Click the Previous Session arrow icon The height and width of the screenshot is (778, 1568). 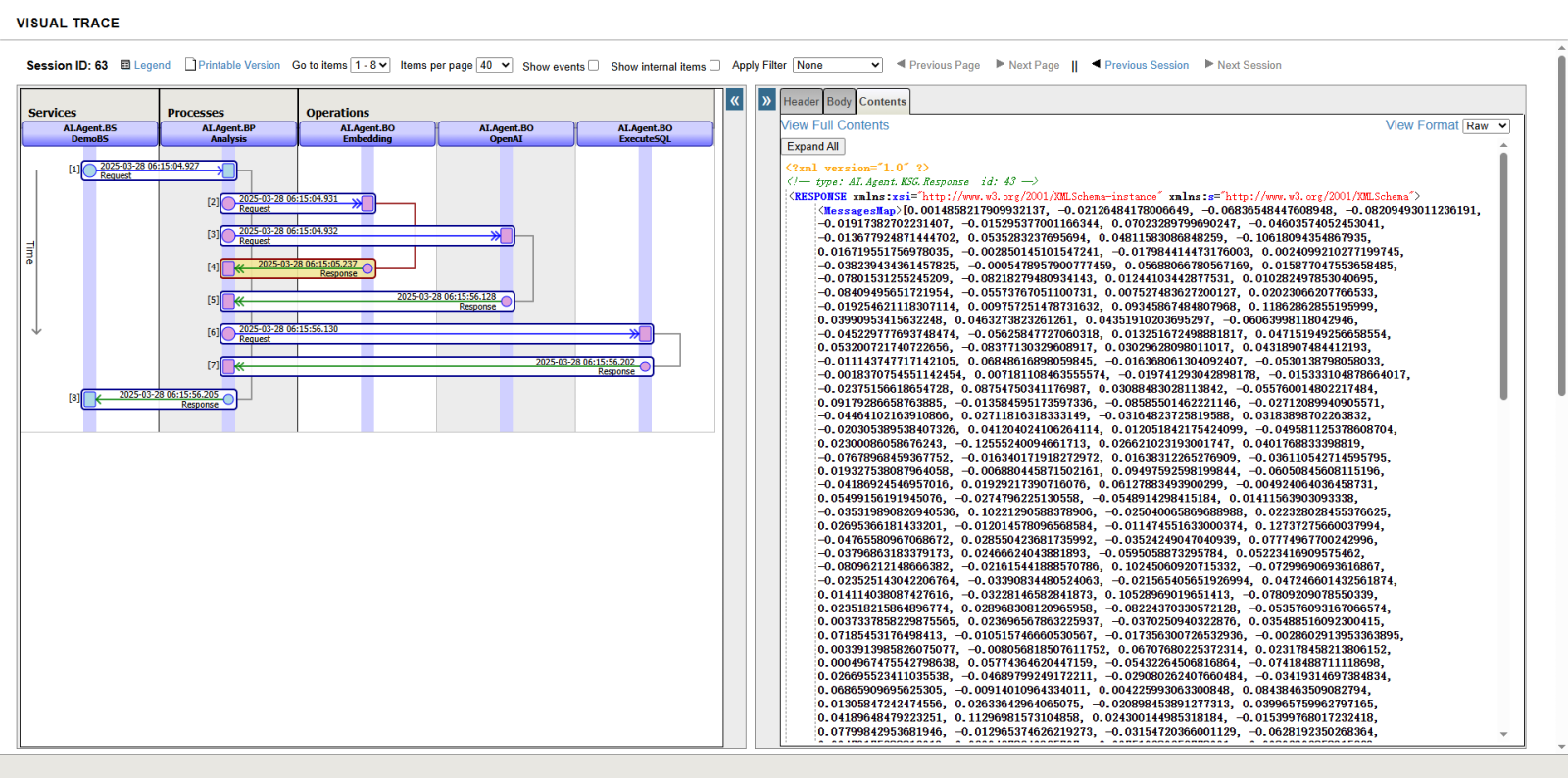pyautogui.click(x=1096, y=64)
